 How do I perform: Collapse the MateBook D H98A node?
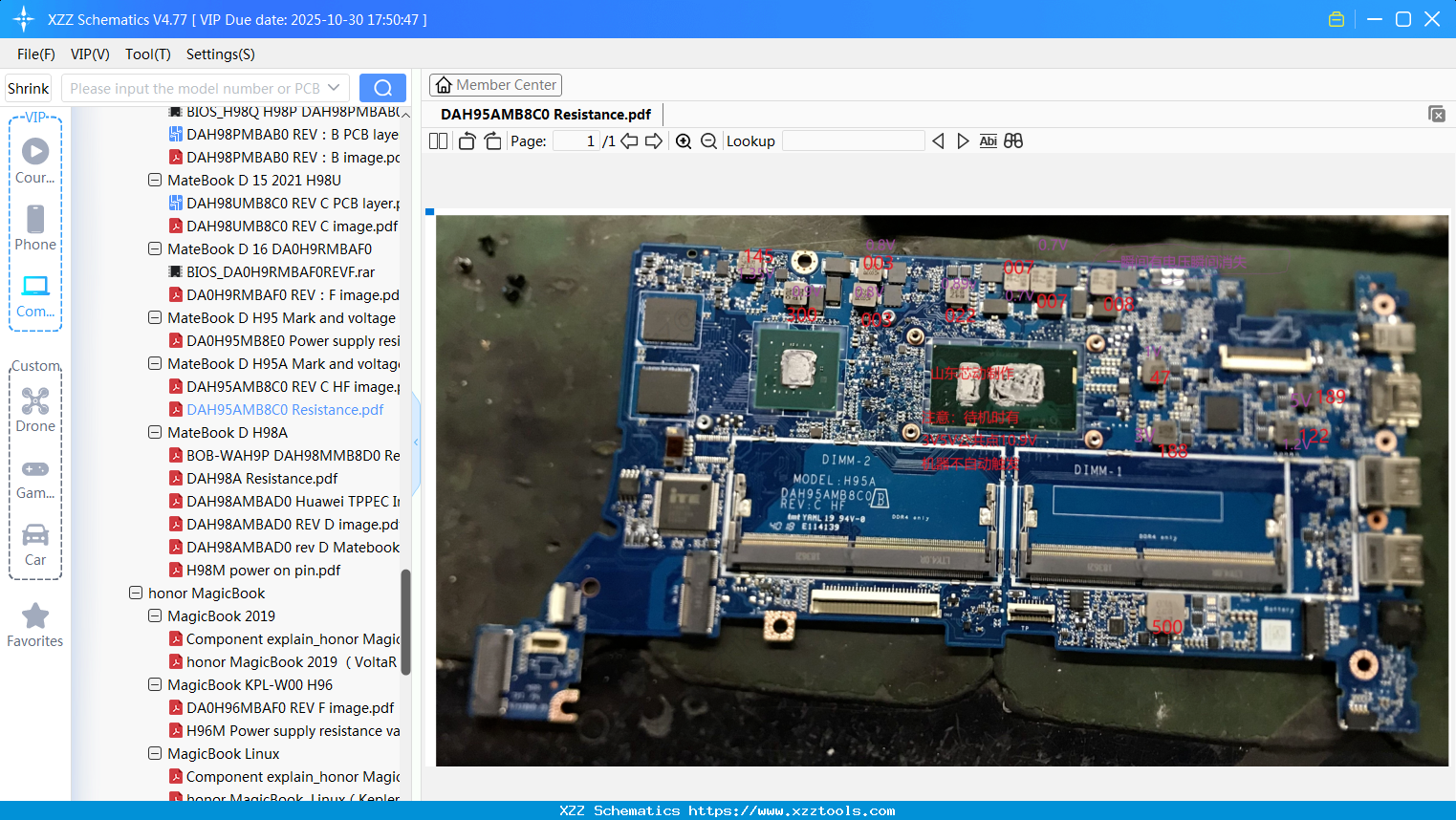[155, 433]
